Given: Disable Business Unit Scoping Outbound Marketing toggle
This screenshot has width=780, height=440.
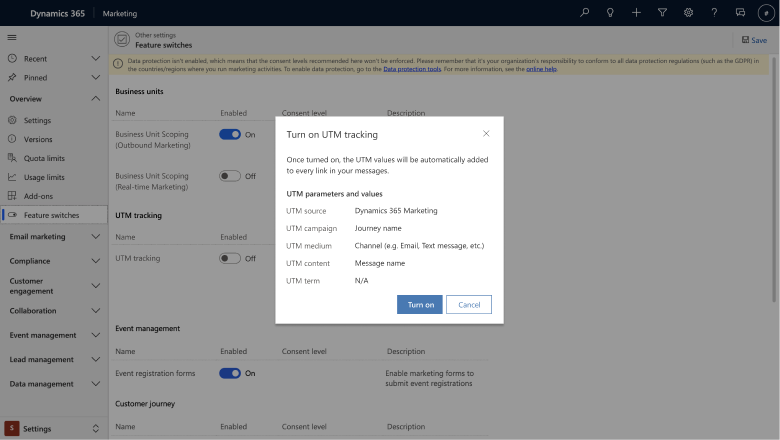Looking at the screenshot, I should pyautogui.click(x=230, y=134).
